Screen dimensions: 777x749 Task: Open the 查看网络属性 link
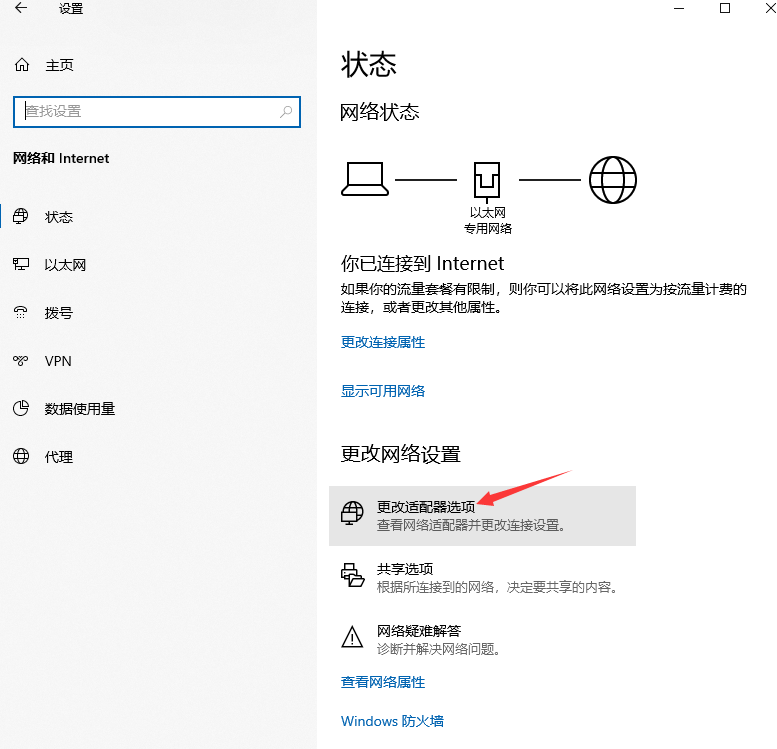383,682
